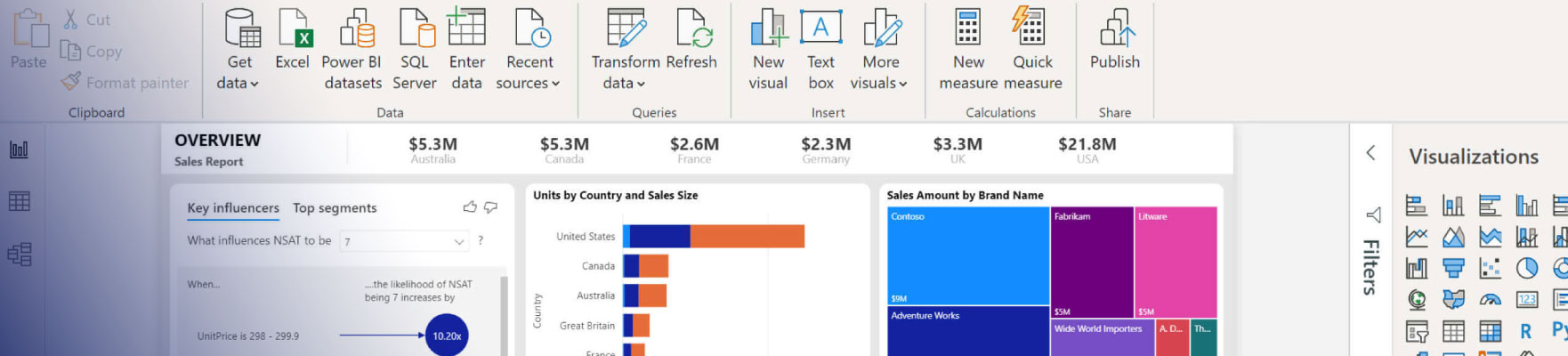Add a Text box
This screenshot has width=1568, height=356.
(x=820, y=49)
